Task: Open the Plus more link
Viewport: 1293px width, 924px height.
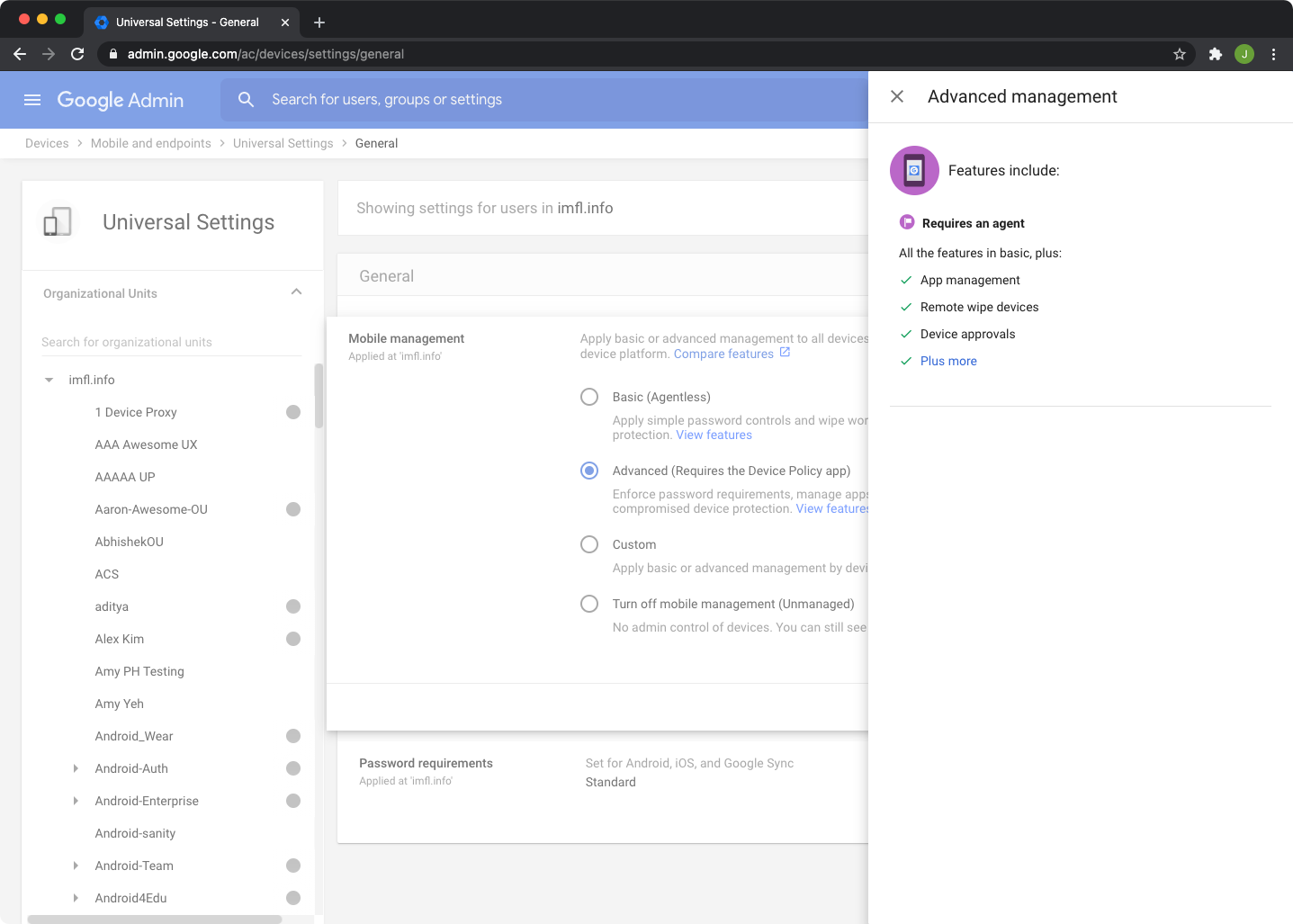Action: point(948,361)
